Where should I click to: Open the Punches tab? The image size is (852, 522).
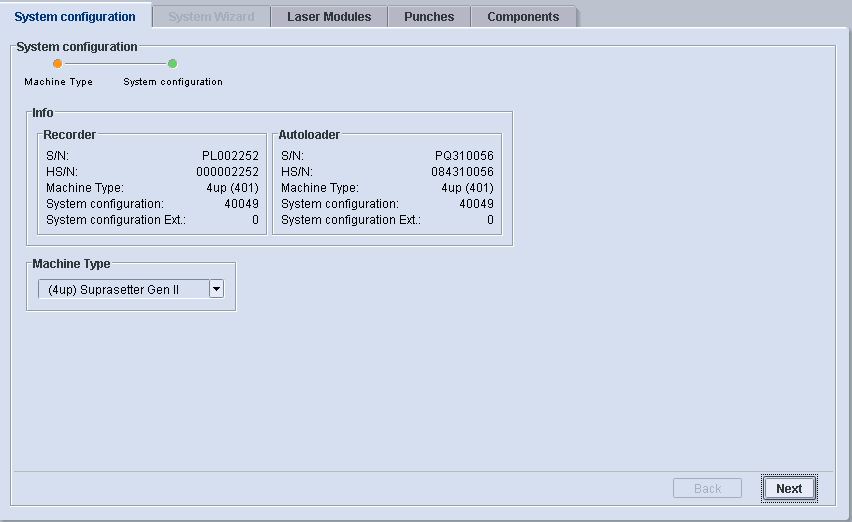[x=429, y=17]
